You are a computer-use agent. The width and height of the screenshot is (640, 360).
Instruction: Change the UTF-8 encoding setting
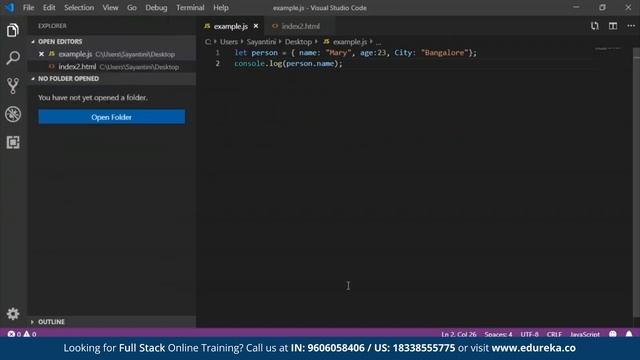click(529, 334)
